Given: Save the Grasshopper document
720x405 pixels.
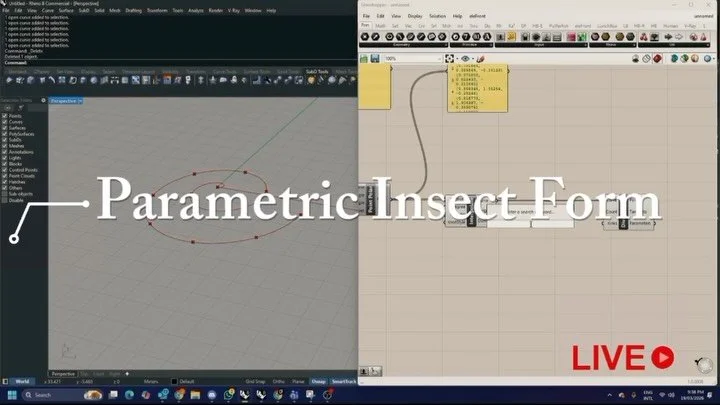Looking at the screenshot, I should (375, 58).
